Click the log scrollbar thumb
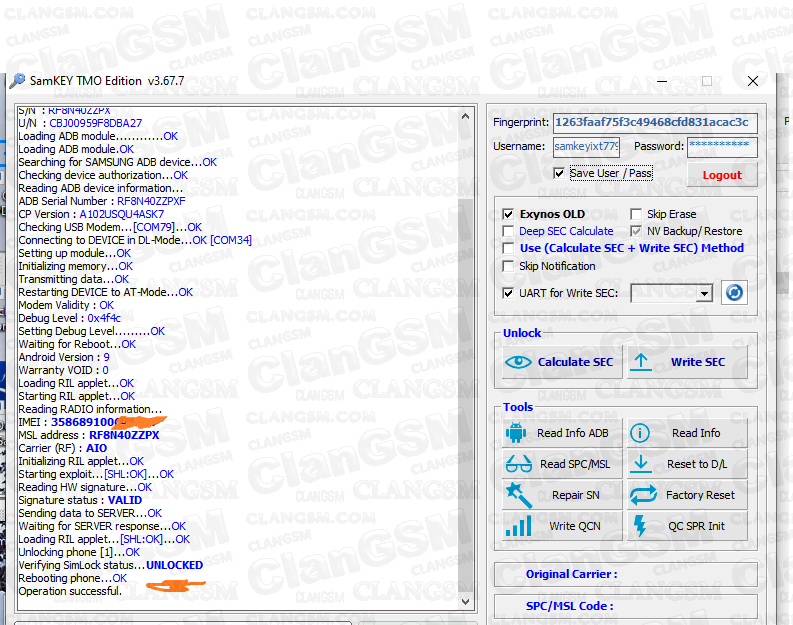Image resolution: width=793 pixels, height=625 pixels. [465, 394]
